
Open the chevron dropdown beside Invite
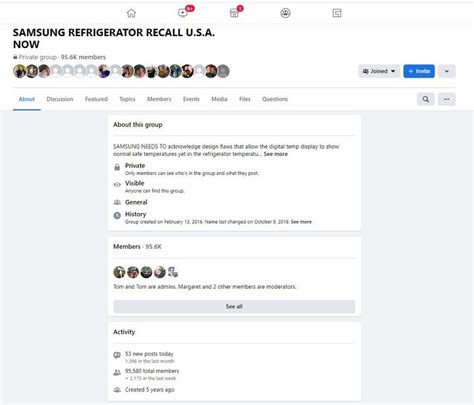click(x=447, y=71)
